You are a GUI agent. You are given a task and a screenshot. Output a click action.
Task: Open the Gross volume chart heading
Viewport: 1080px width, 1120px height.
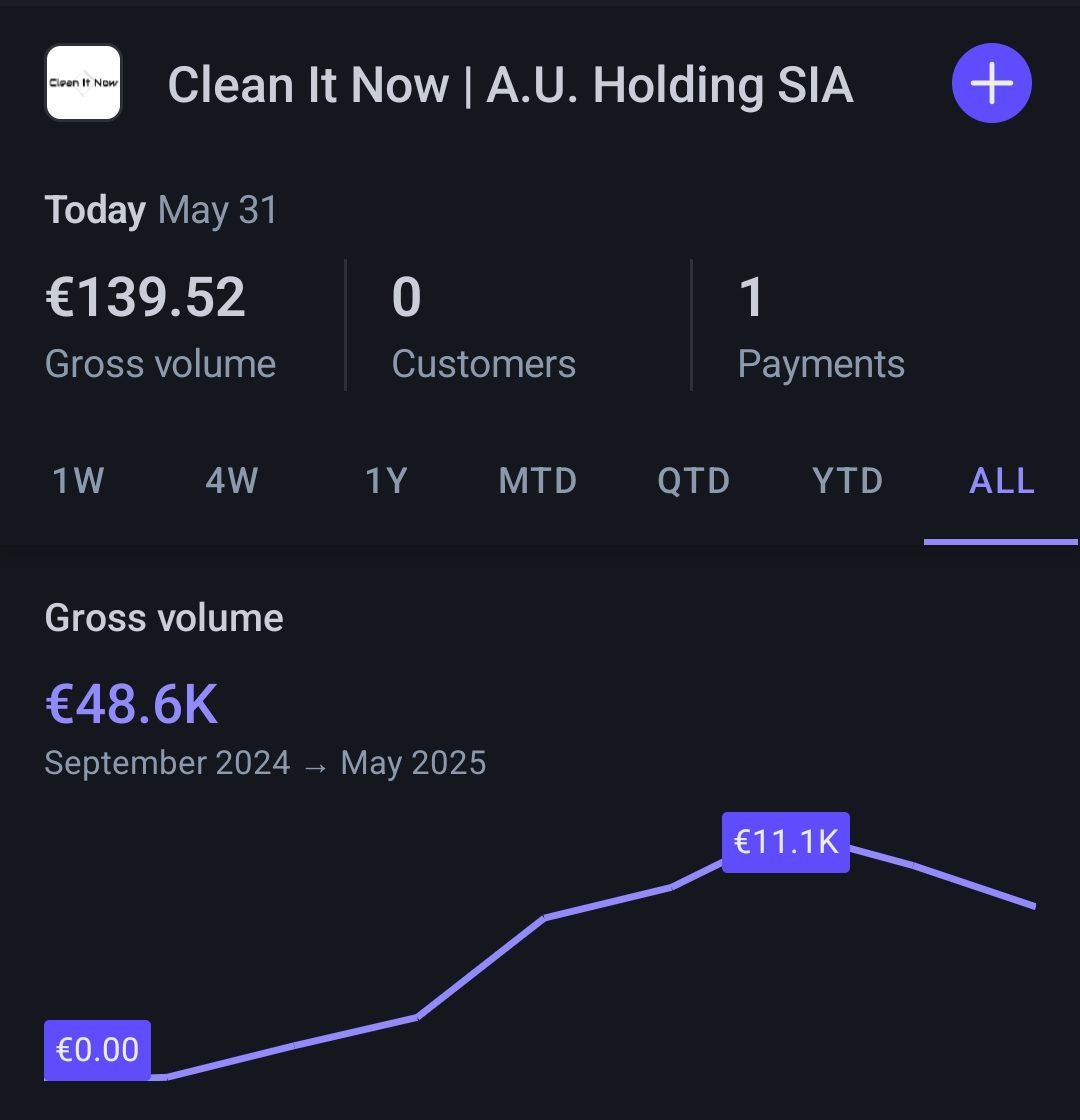coord(164,618)
